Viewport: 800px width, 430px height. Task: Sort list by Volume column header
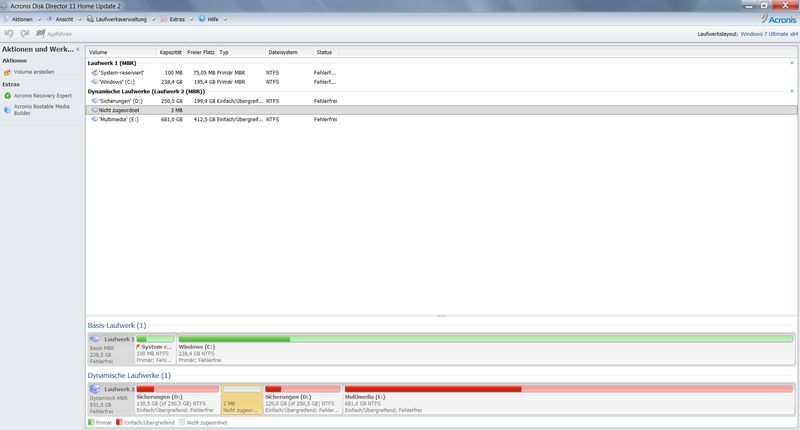pyautogui.click(x=121, y=52)
